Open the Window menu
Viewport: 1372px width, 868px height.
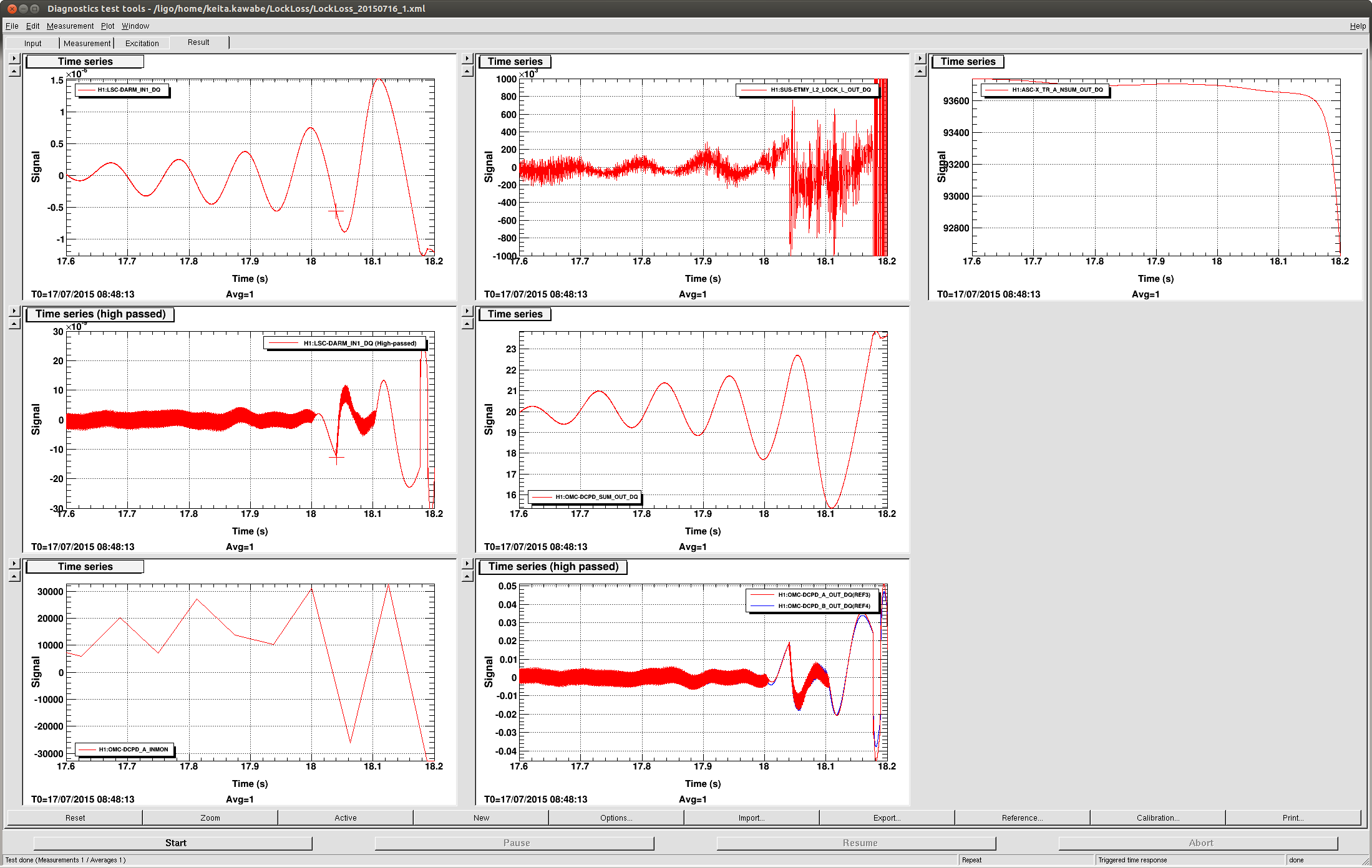pos(135,26)
